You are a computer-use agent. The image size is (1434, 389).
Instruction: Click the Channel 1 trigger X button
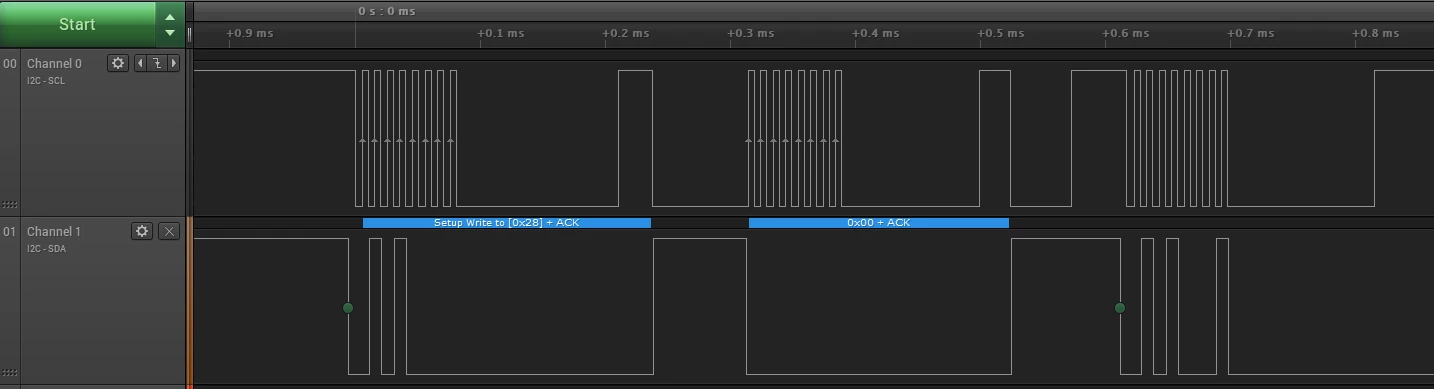pos(169,231)
